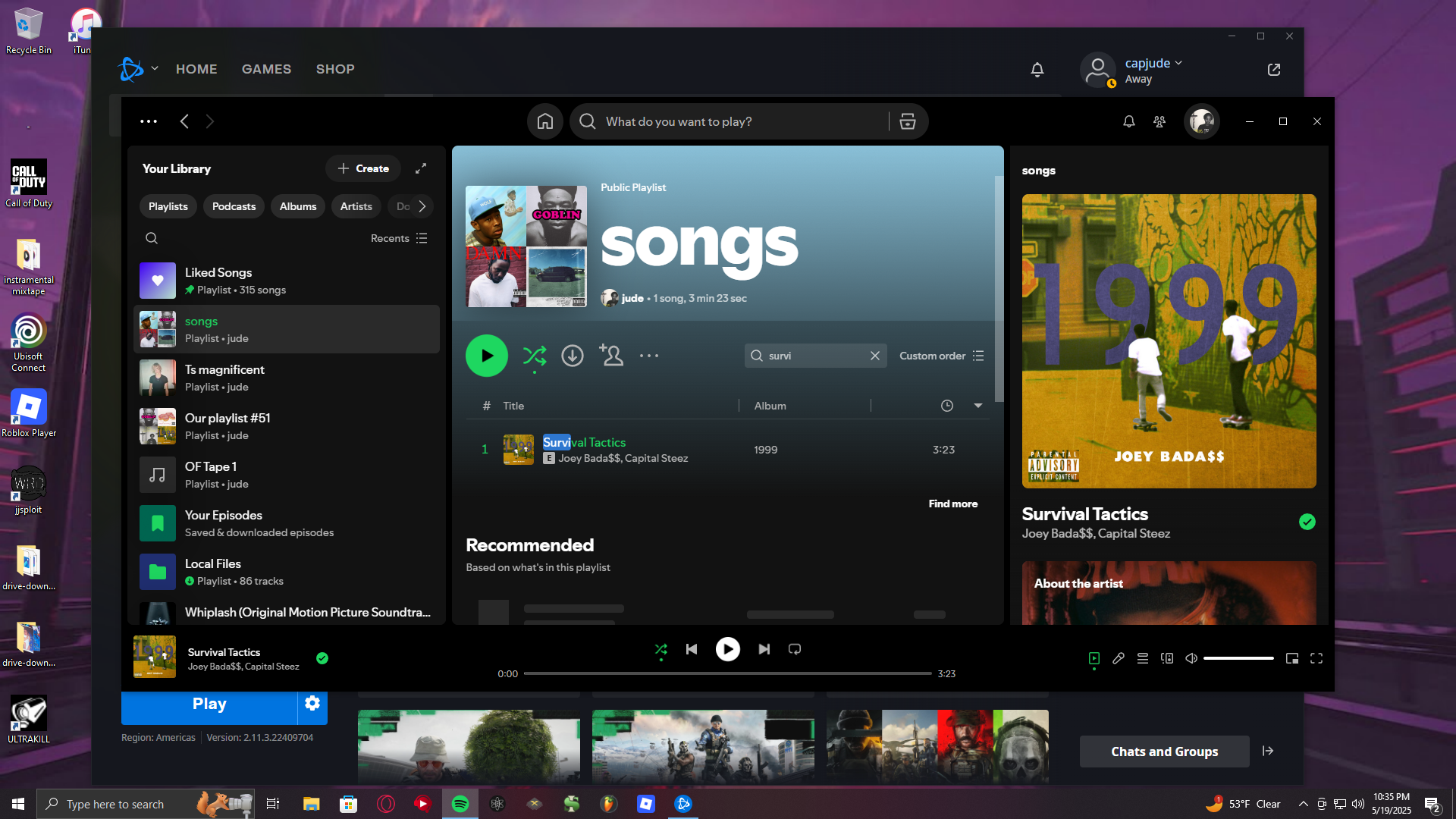Click the Spotify Home icon

[544, 121]
